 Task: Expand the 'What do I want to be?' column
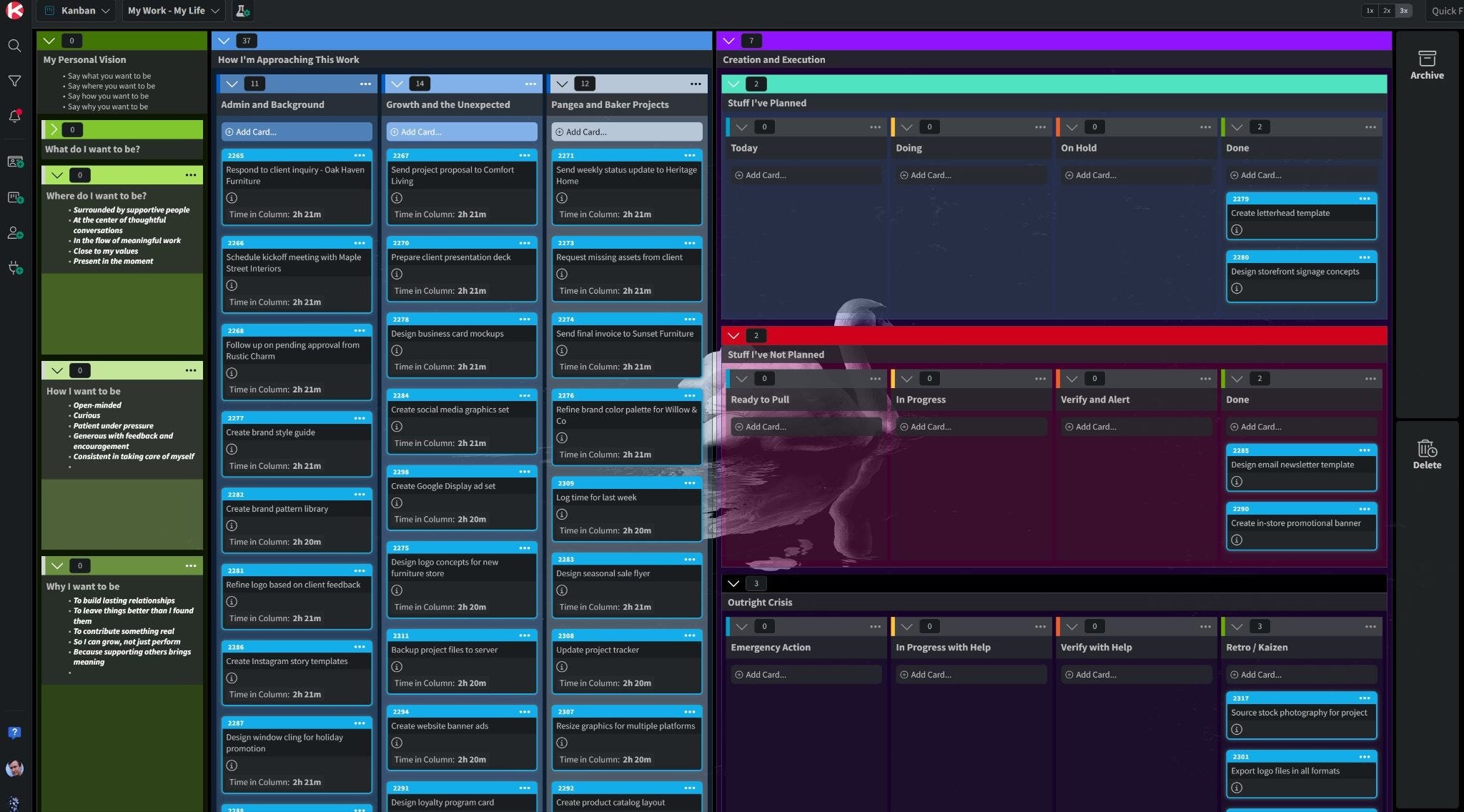[54, 129]
